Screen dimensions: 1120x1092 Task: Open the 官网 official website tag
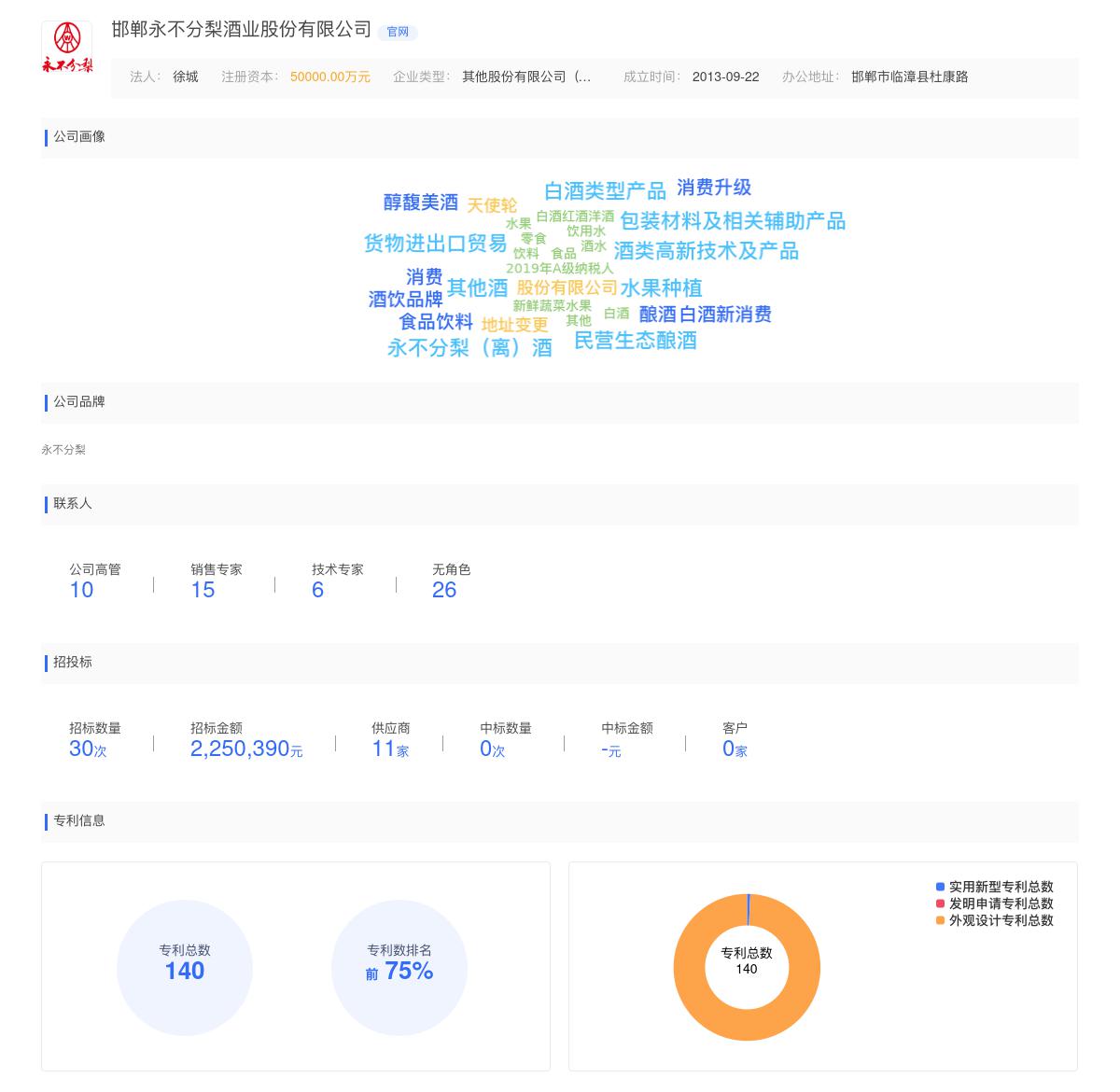click(x=398, y=32)
